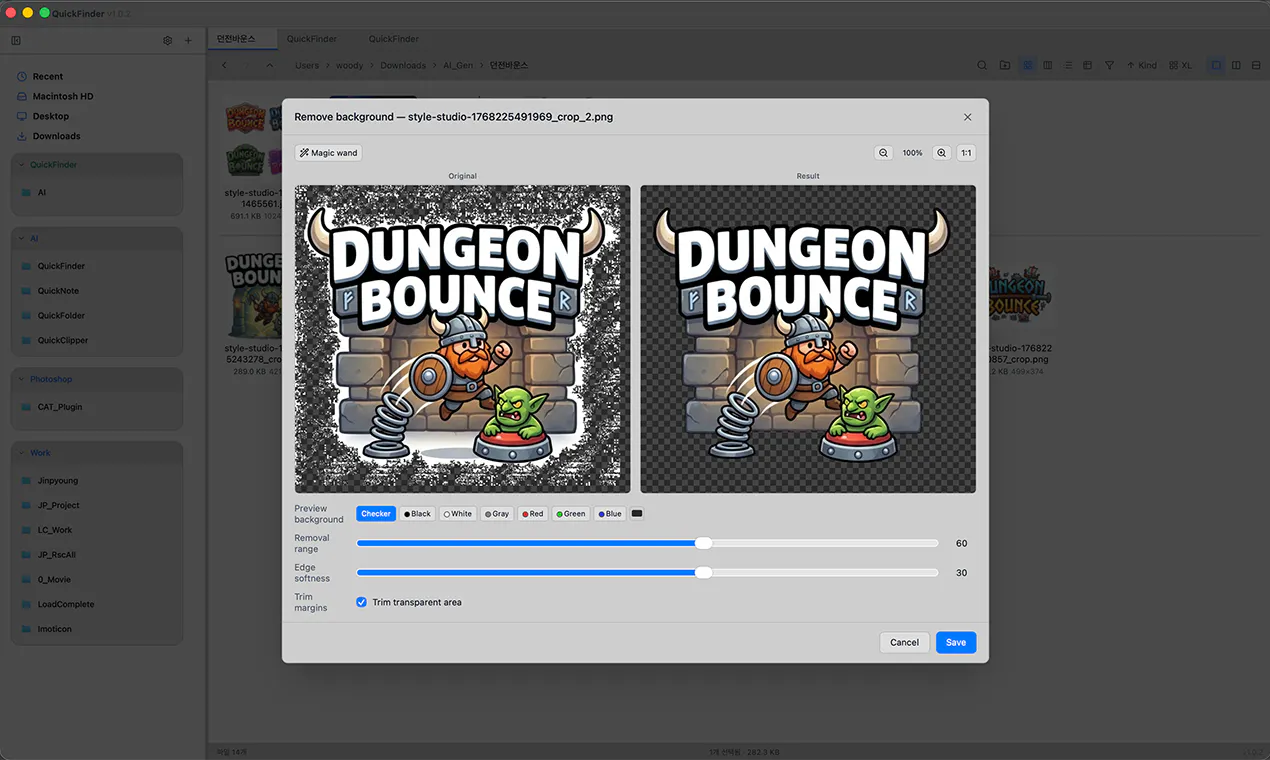
Task: Open search in QuickFinder toolbar
Action: coord(982,66)
